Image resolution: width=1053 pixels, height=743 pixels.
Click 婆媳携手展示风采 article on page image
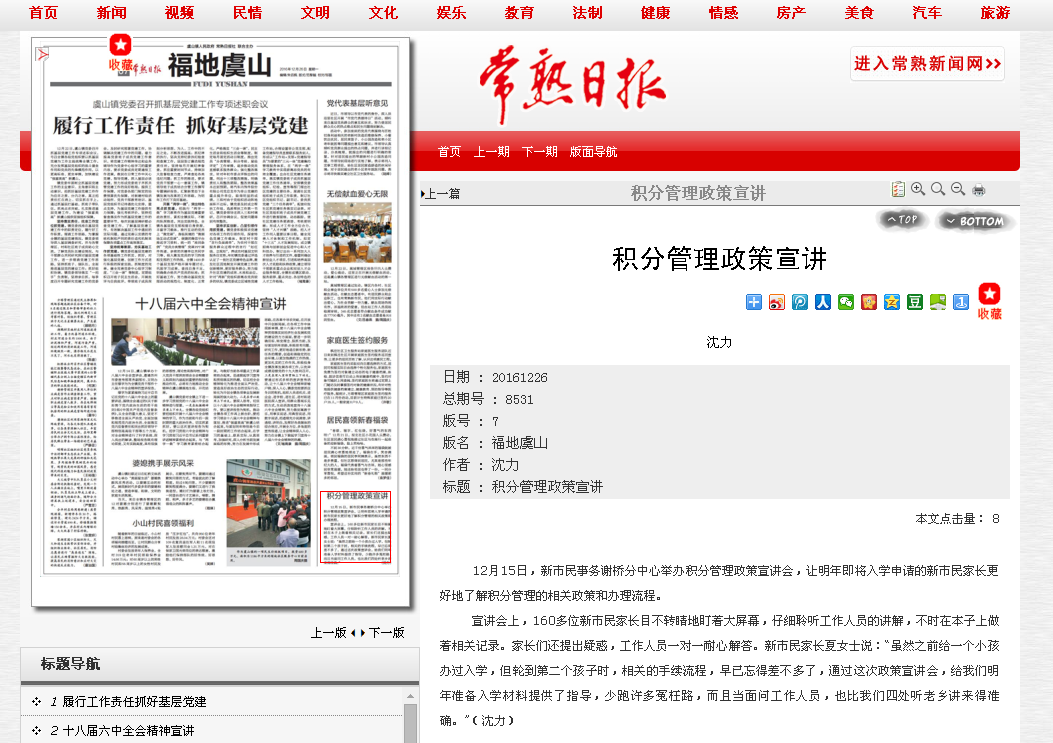(163, 484)
